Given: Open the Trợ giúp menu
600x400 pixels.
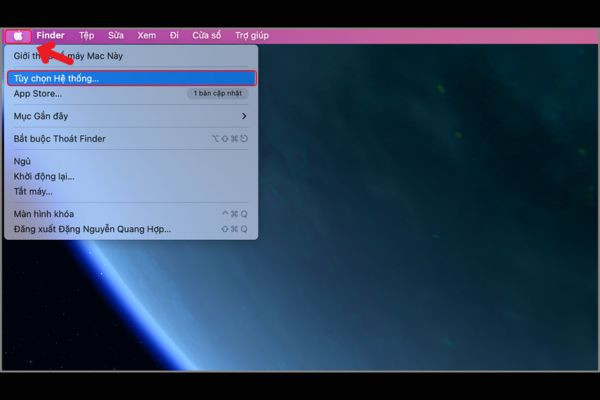Looking at the screenshot, I should click(x=252, y=36).
